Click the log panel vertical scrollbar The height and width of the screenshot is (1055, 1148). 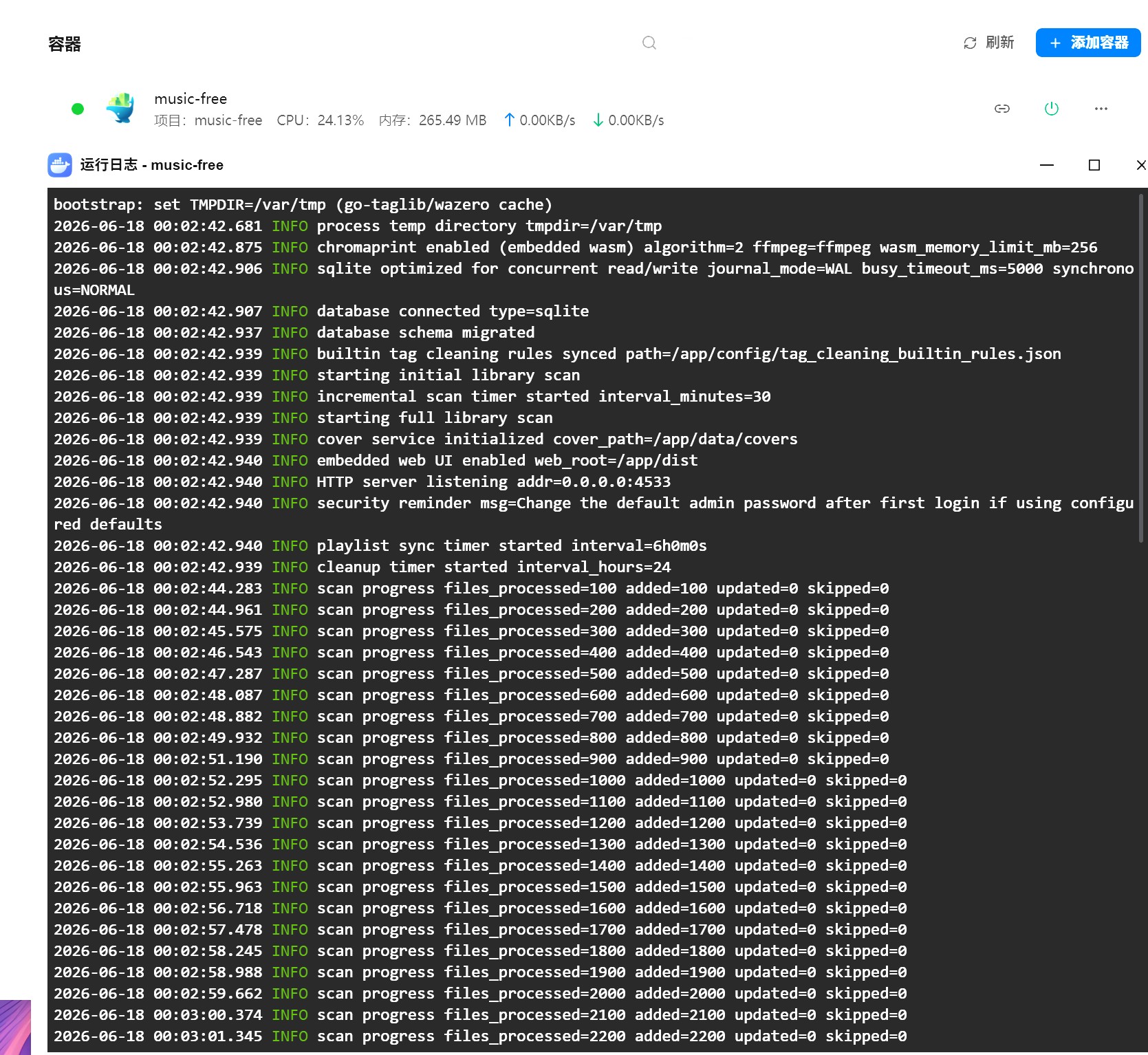pos(1142,368)
